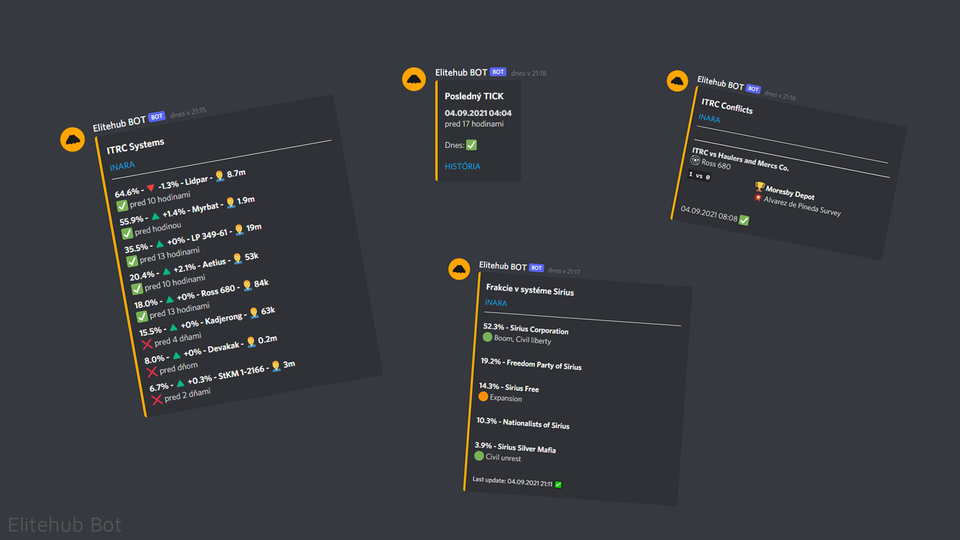Image resolution: width=960 pixels, height=540 pixels.
Task: Click the Elitehub BOT avatar beside ITRC Conflicts
Action: (677, 81)
